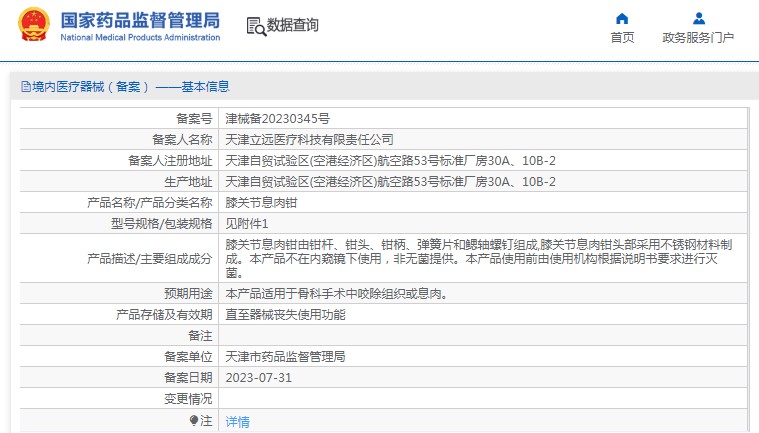Image resolution: width=759 pixels, height=433 pixels.
Task: Click the 境内医疗器械（备案）——基本信息 heading
Action: (131, 87)
